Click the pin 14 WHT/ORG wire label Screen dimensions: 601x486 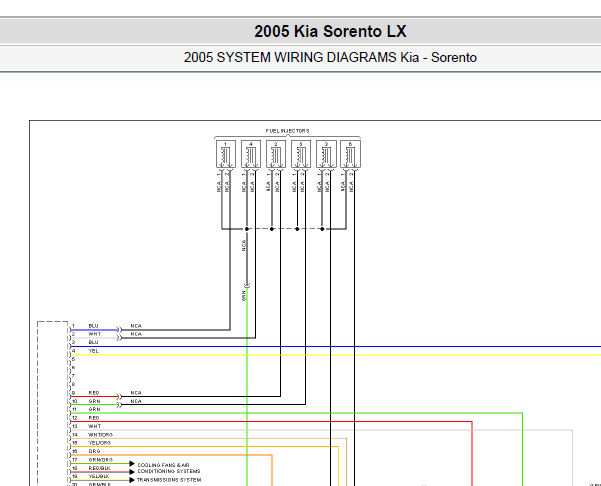point(100,434)
